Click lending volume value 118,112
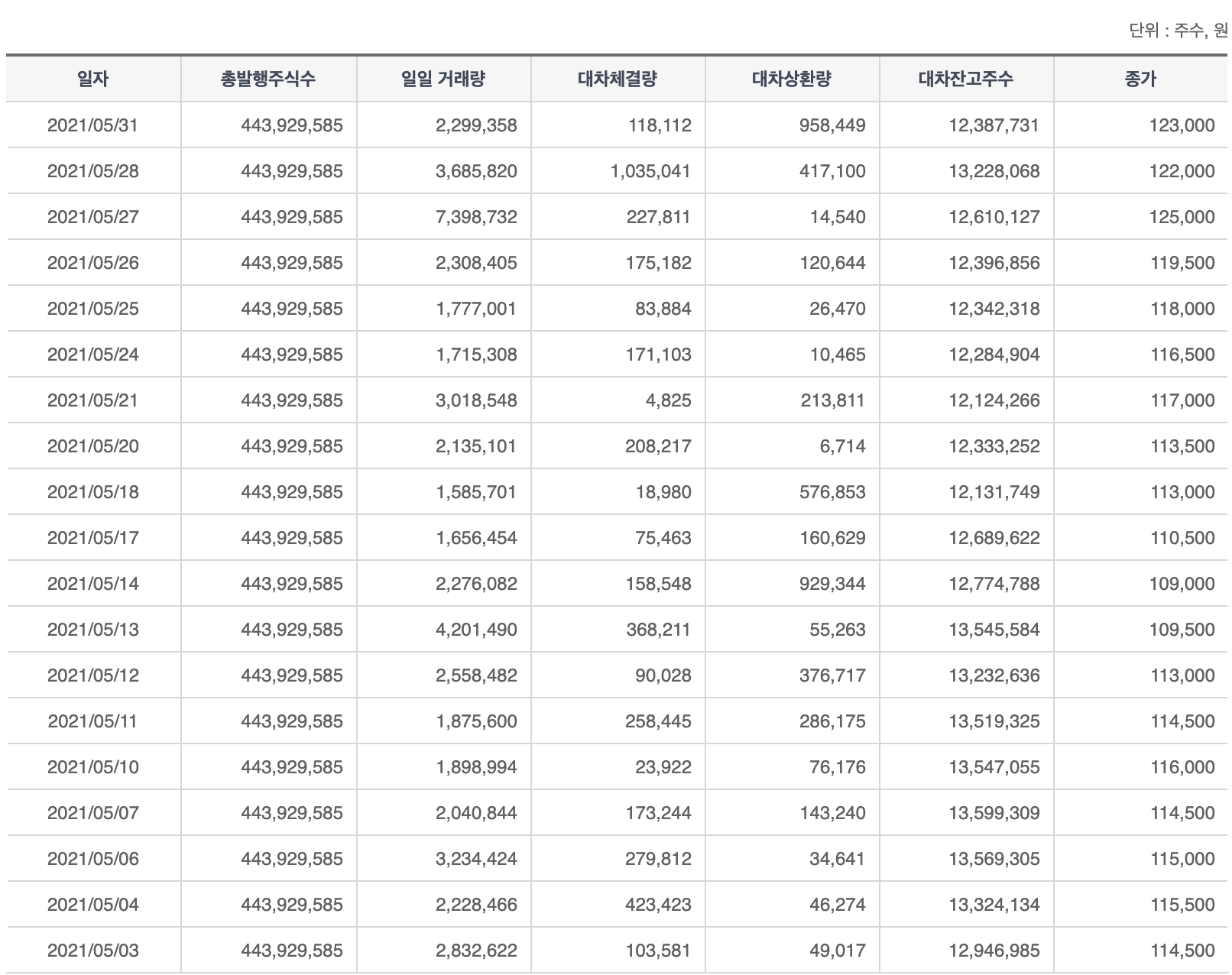 tap(660, 125)
